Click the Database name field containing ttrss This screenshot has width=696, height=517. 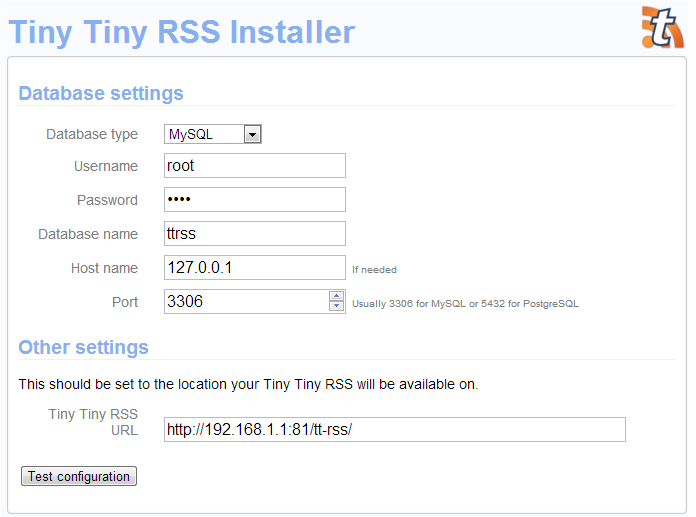255,233
